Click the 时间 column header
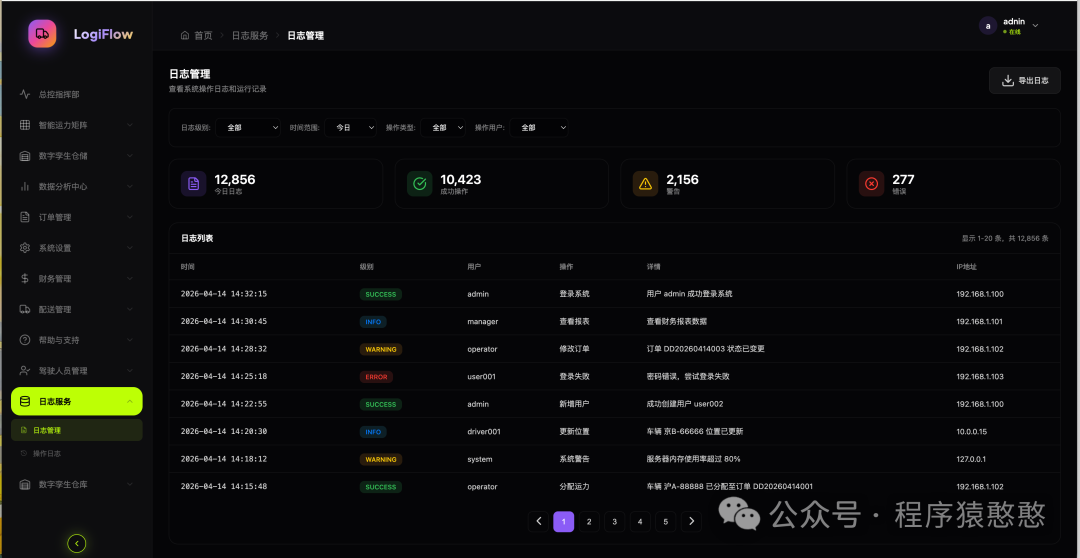The width and height of the screenshot is (1080, 558). pyautogui.click(x=188, y=267)
